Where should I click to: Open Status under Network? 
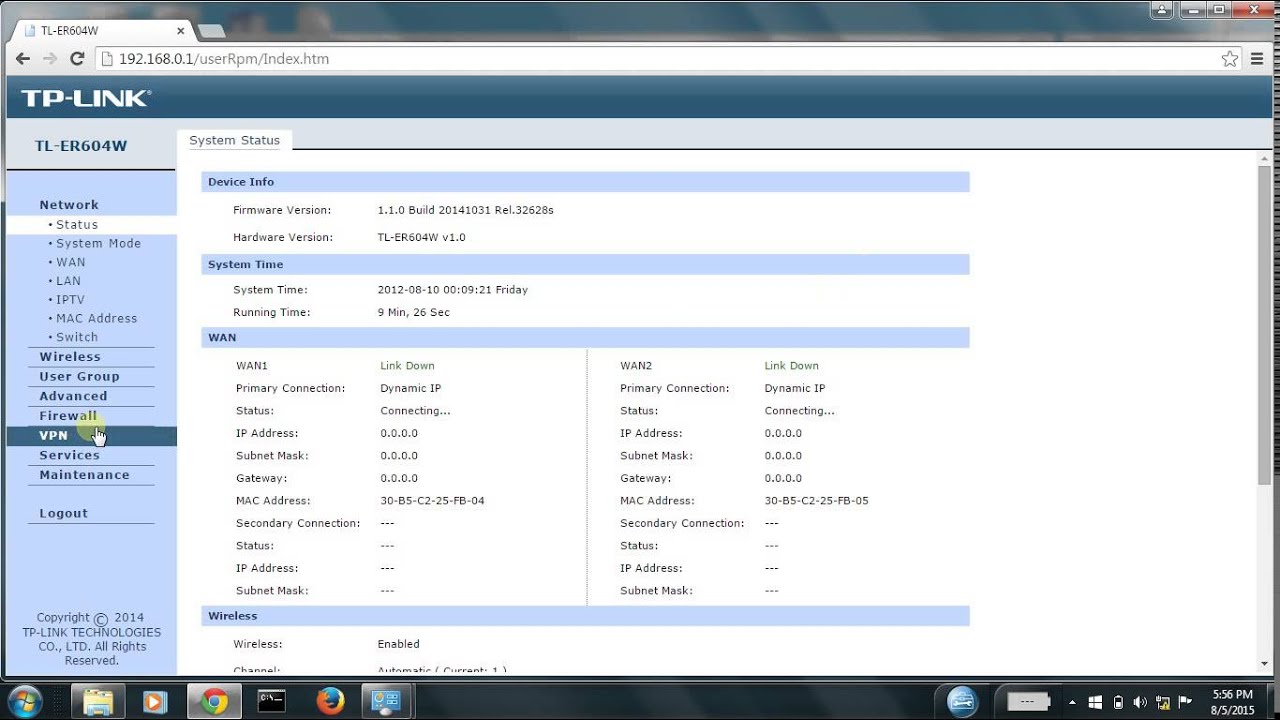coord(77,225)
